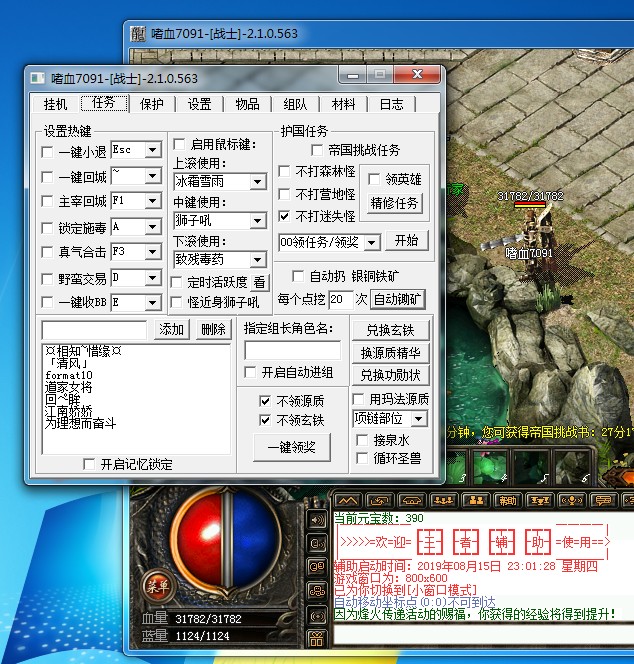Image resolution: width=634 pixels, height=664 pixels.
Task: Click the 开始 button
Action: [407, 241]
